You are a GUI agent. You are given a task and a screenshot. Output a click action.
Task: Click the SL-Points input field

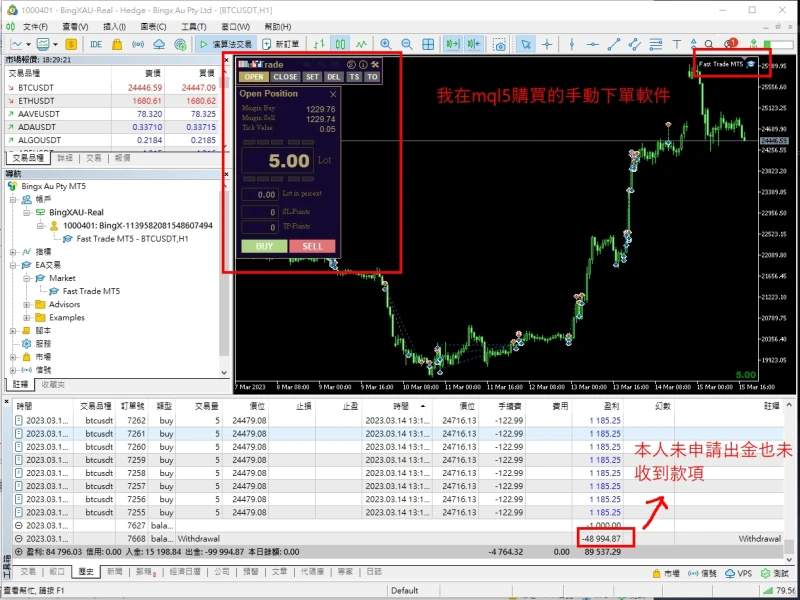point(260,212)
